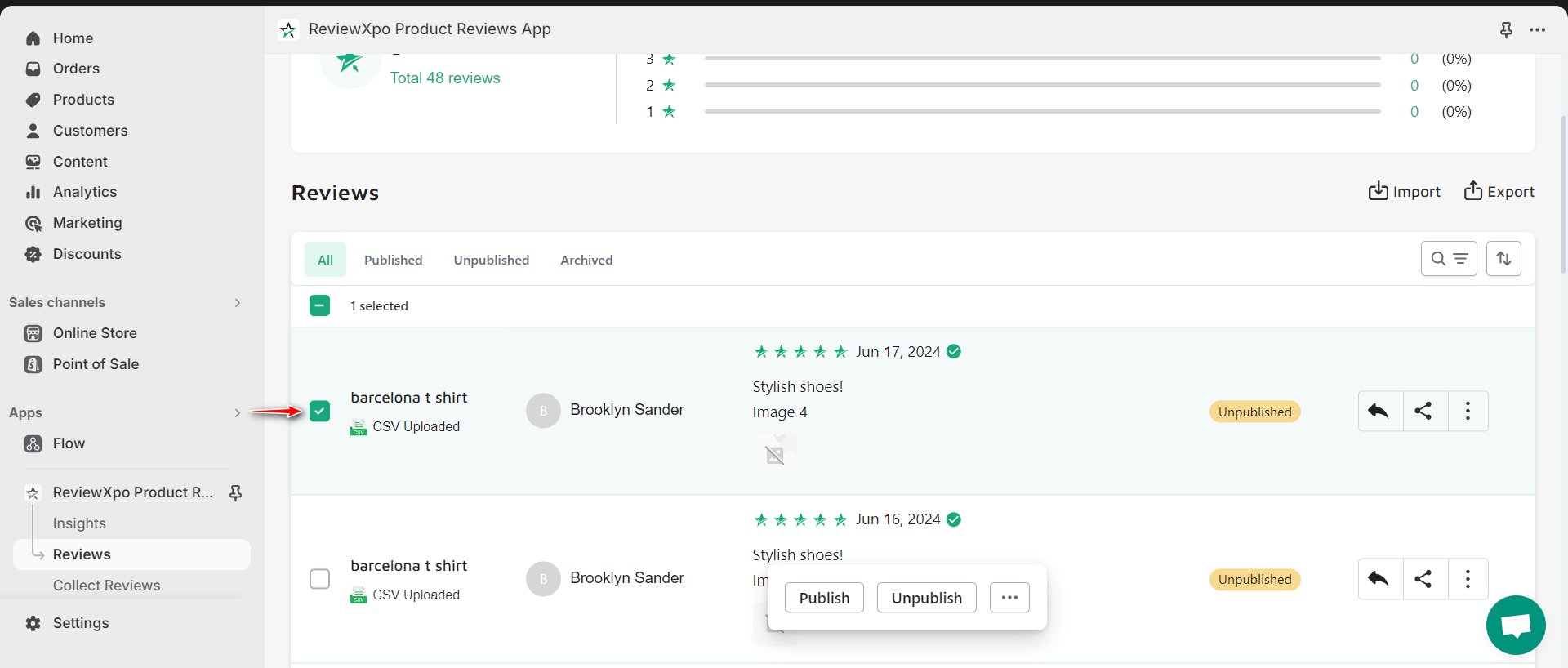This screenshot has width=1568, height=668.
Task: Click Brooklyn Sander in Jun 16 review
Action: click(x=627, y=578)
